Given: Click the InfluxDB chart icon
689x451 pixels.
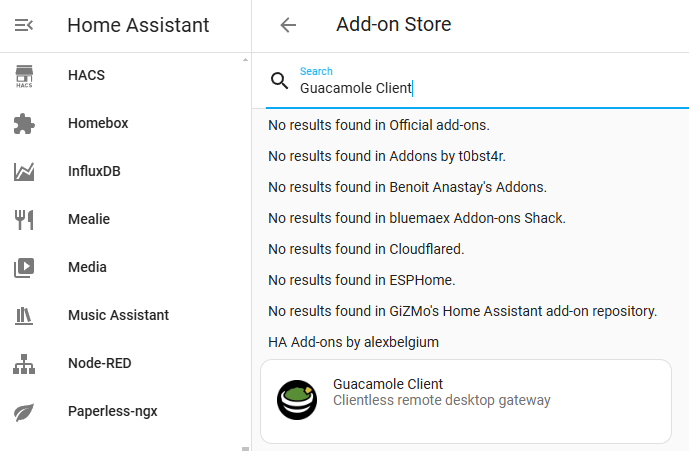Looking at the screenshot, I should (24, 172).
